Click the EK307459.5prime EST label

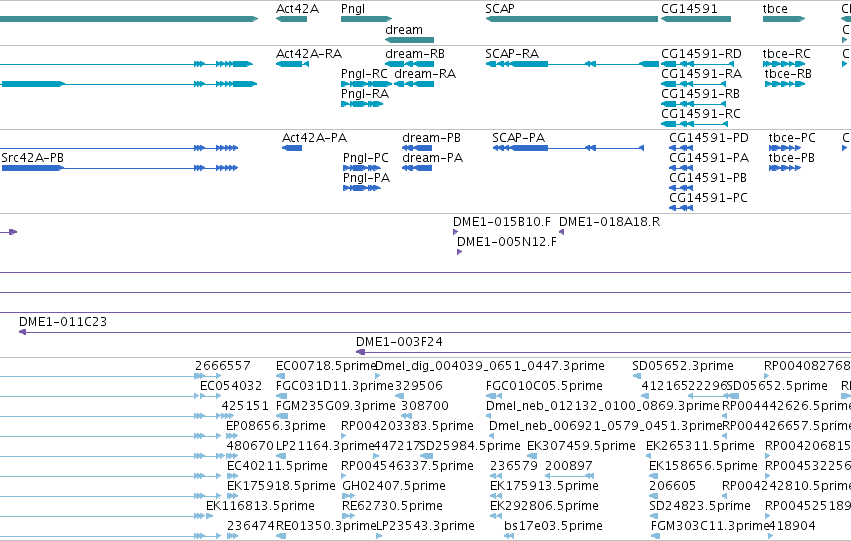pos(581,447)
